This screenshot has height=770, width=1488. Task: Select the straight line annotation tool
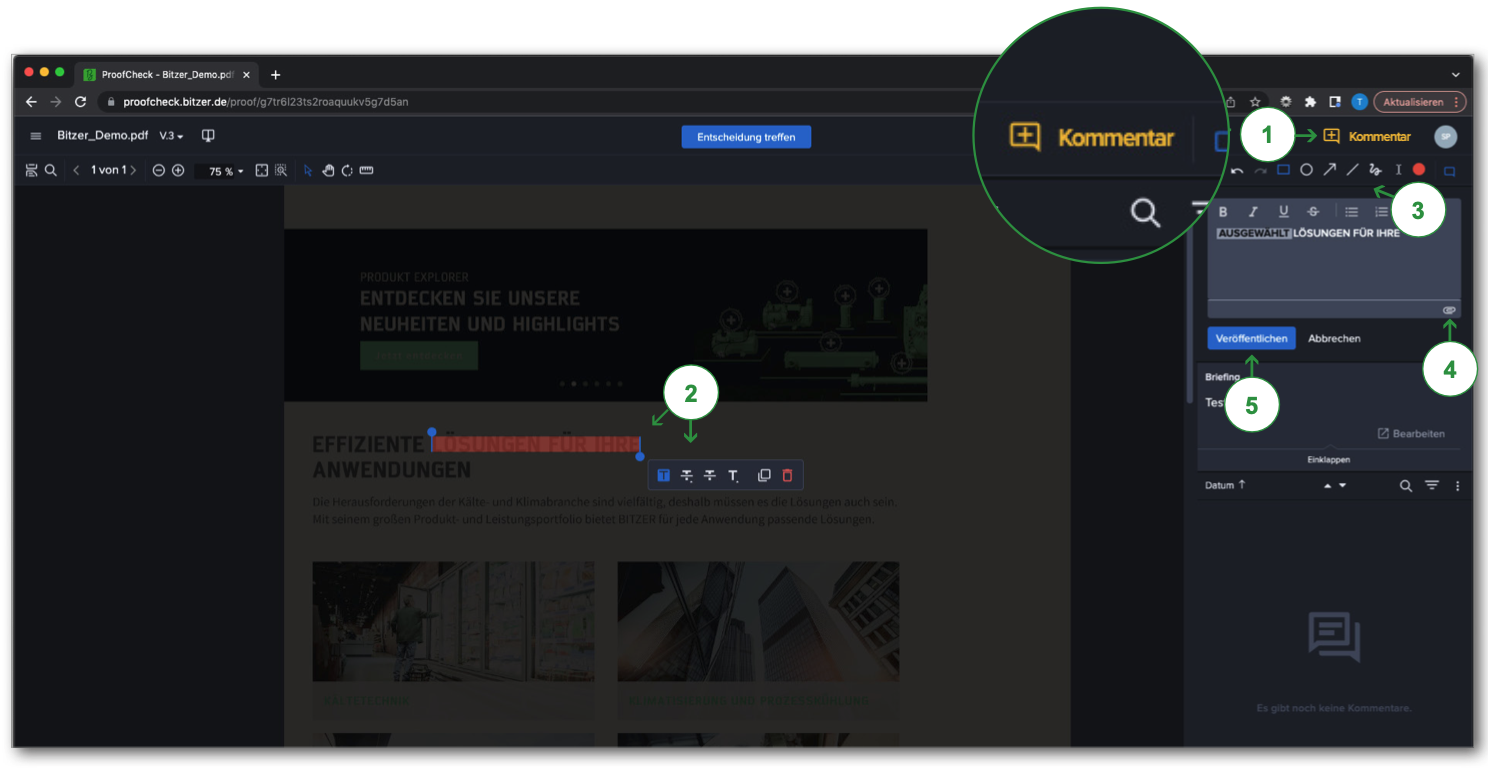point(1352,170)
